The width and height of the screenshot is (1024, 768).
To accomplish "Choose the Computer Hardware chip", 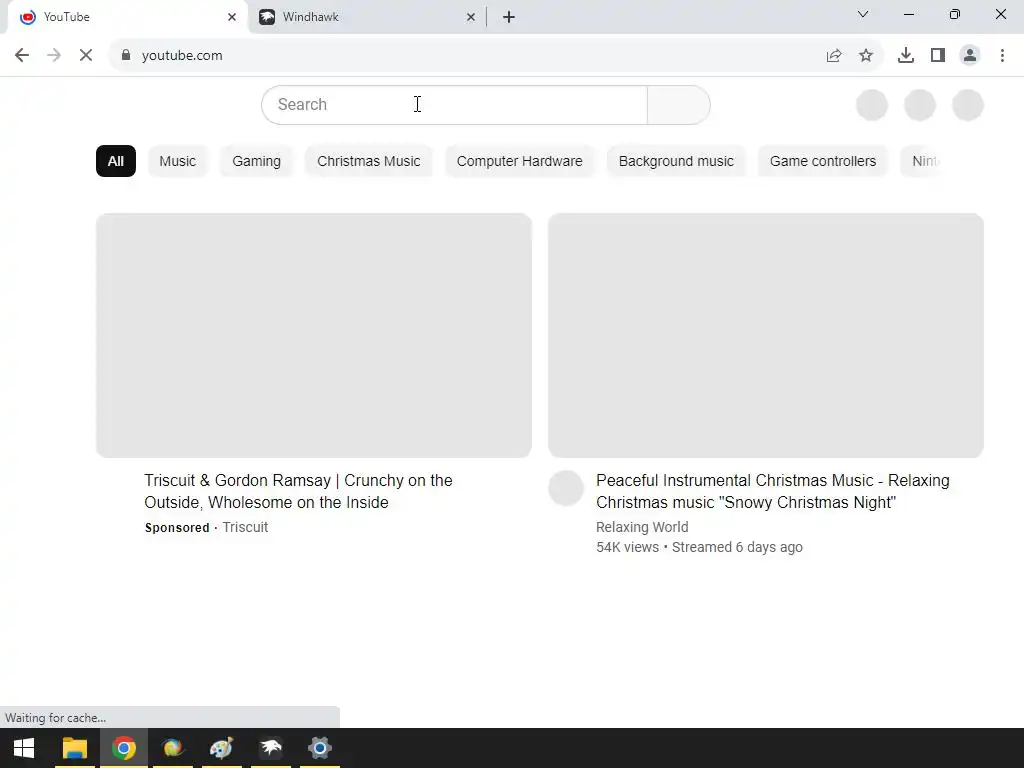I will tap(520, 161).
